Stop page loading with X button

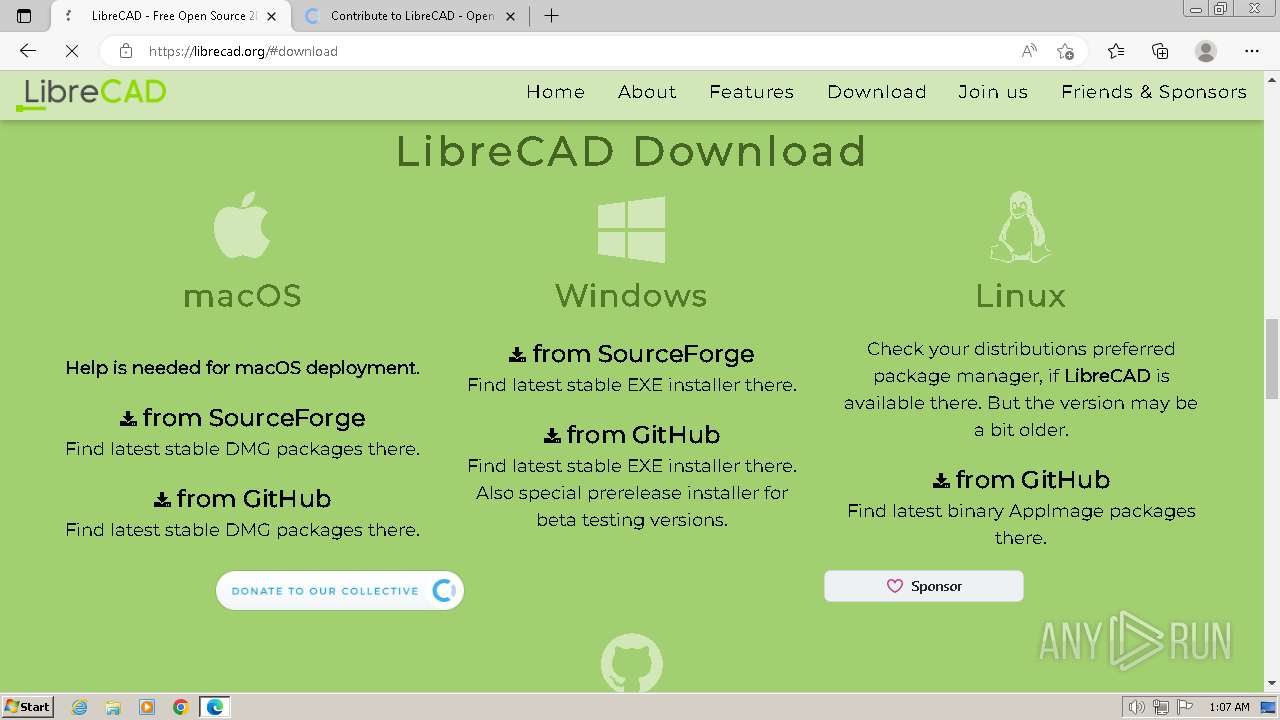[72, 51]
